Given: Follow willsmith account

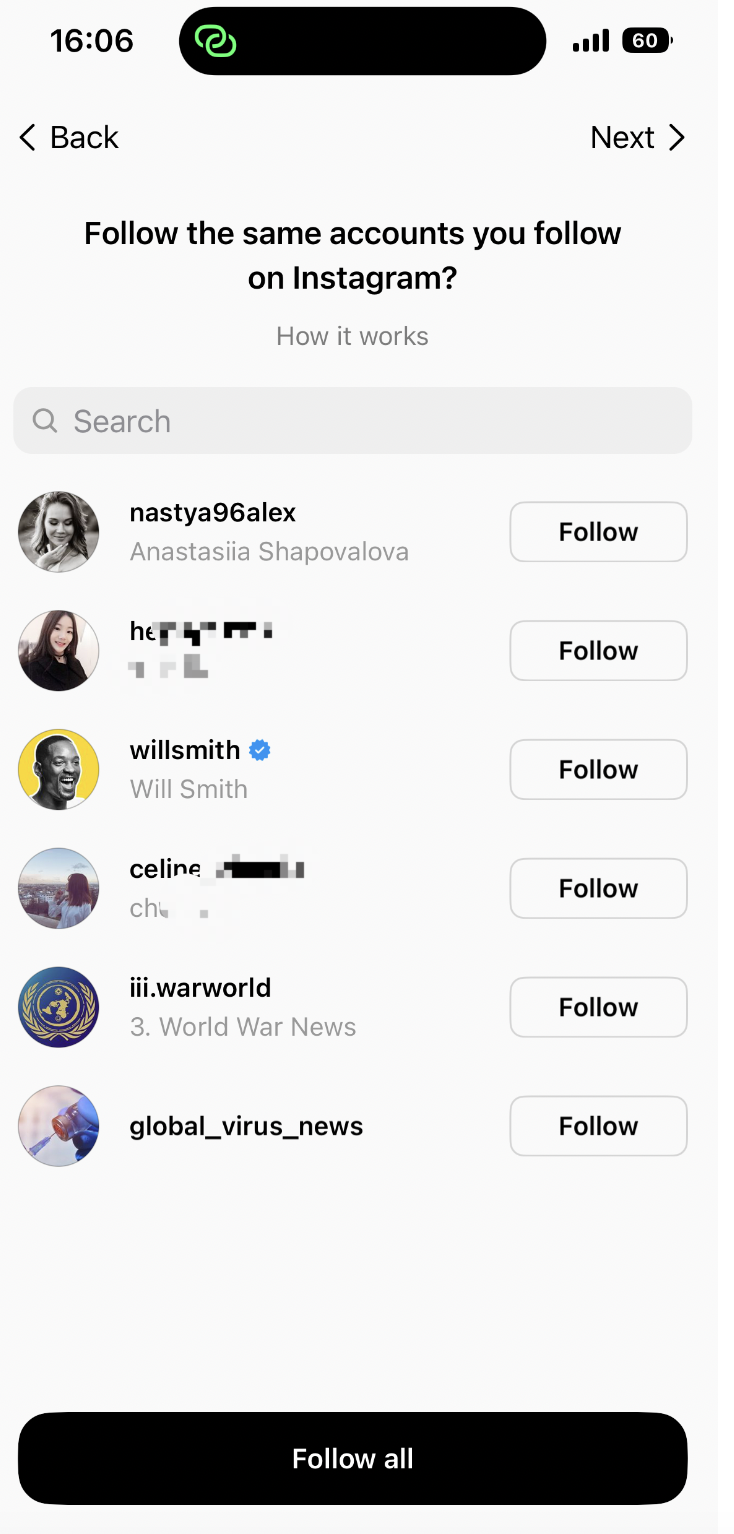Looking at the screenshot, I should pos(598,769).
